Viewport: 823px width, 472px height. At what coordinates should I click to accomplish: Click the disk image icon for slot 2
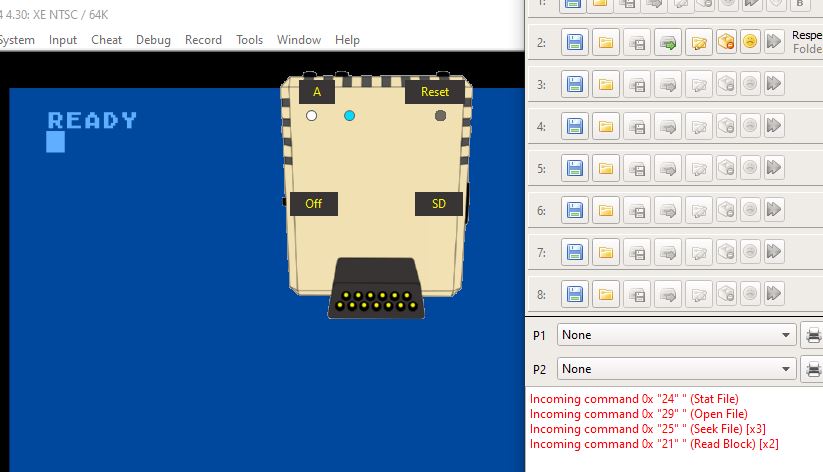click(x=635, y=43)
